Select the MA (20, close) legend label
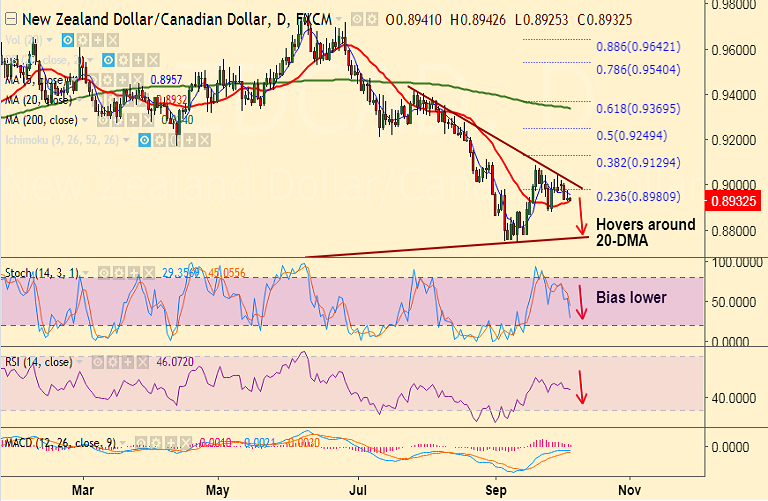The image size is (768, 501). coord(39,100)
